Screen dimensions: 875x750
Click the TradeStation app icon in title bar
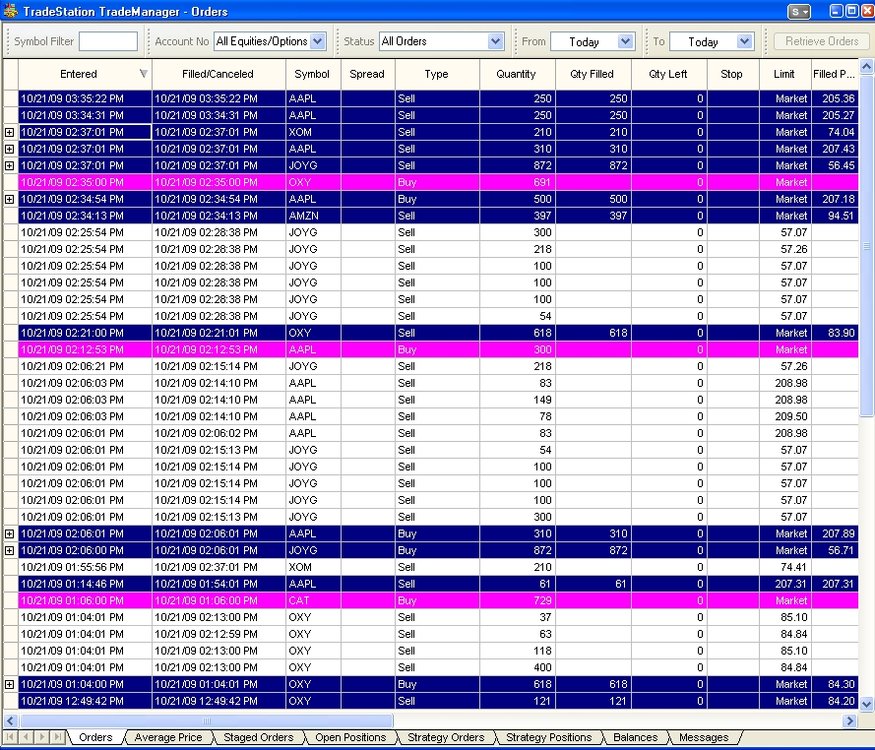pos(10,11)
